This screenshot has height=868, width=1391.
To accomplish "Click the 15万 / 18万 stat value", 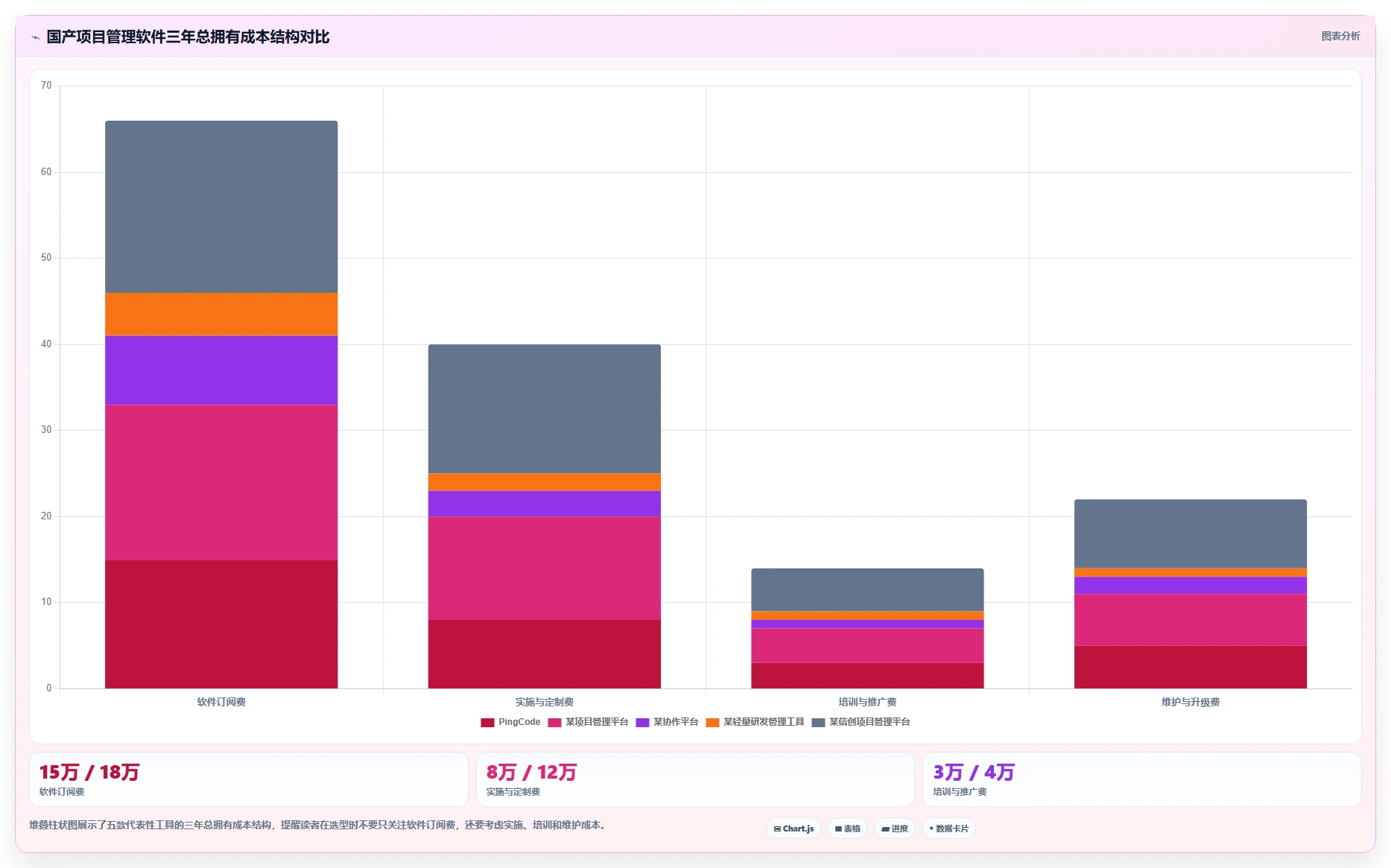I will [89, 773].
